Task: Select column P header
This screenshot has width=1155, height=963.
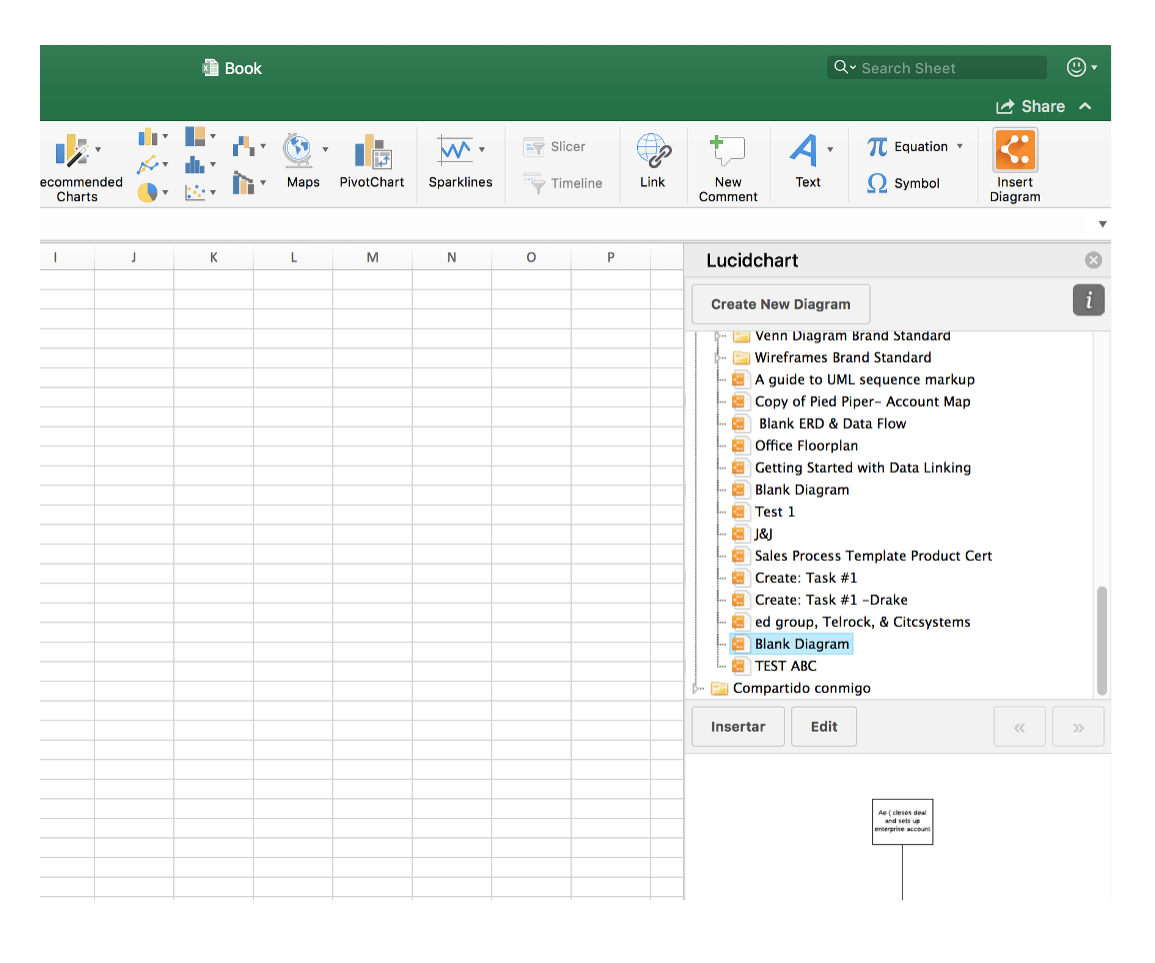Action: [611, 257]
